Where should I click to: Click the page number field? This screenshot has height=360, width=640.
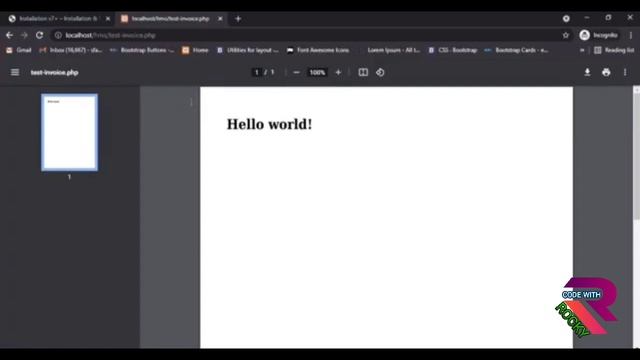(256, 72)
